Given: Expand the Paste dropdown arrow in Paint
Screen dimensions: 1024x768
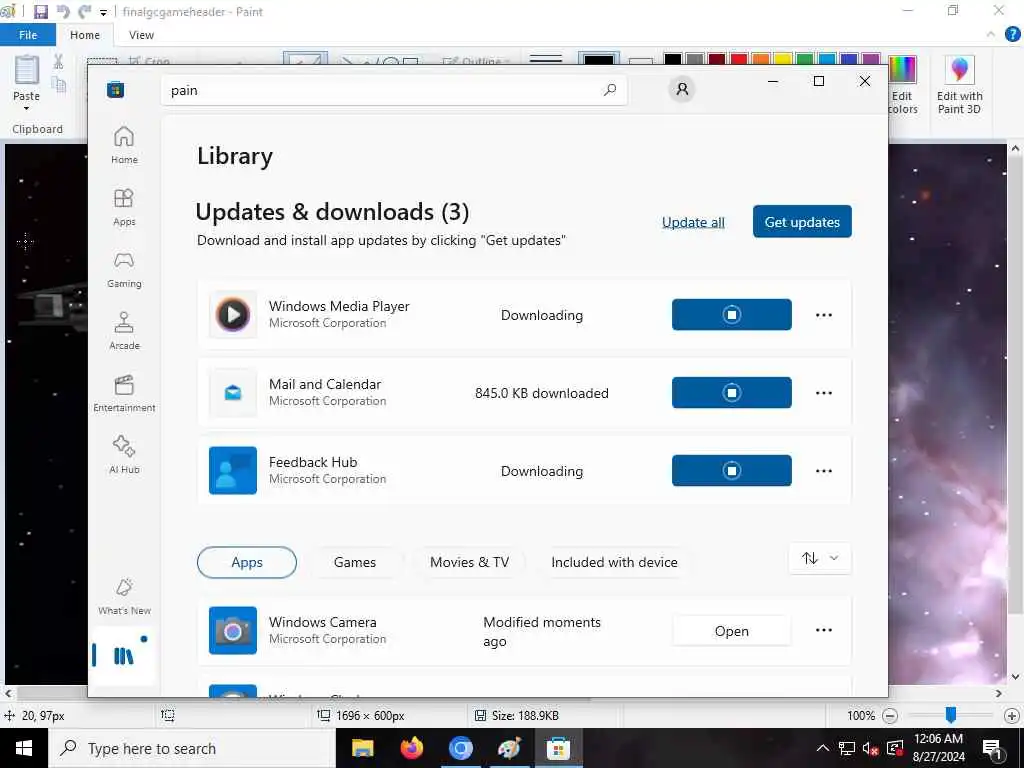Looking at the screenshot, I should (x=27, y=108).
